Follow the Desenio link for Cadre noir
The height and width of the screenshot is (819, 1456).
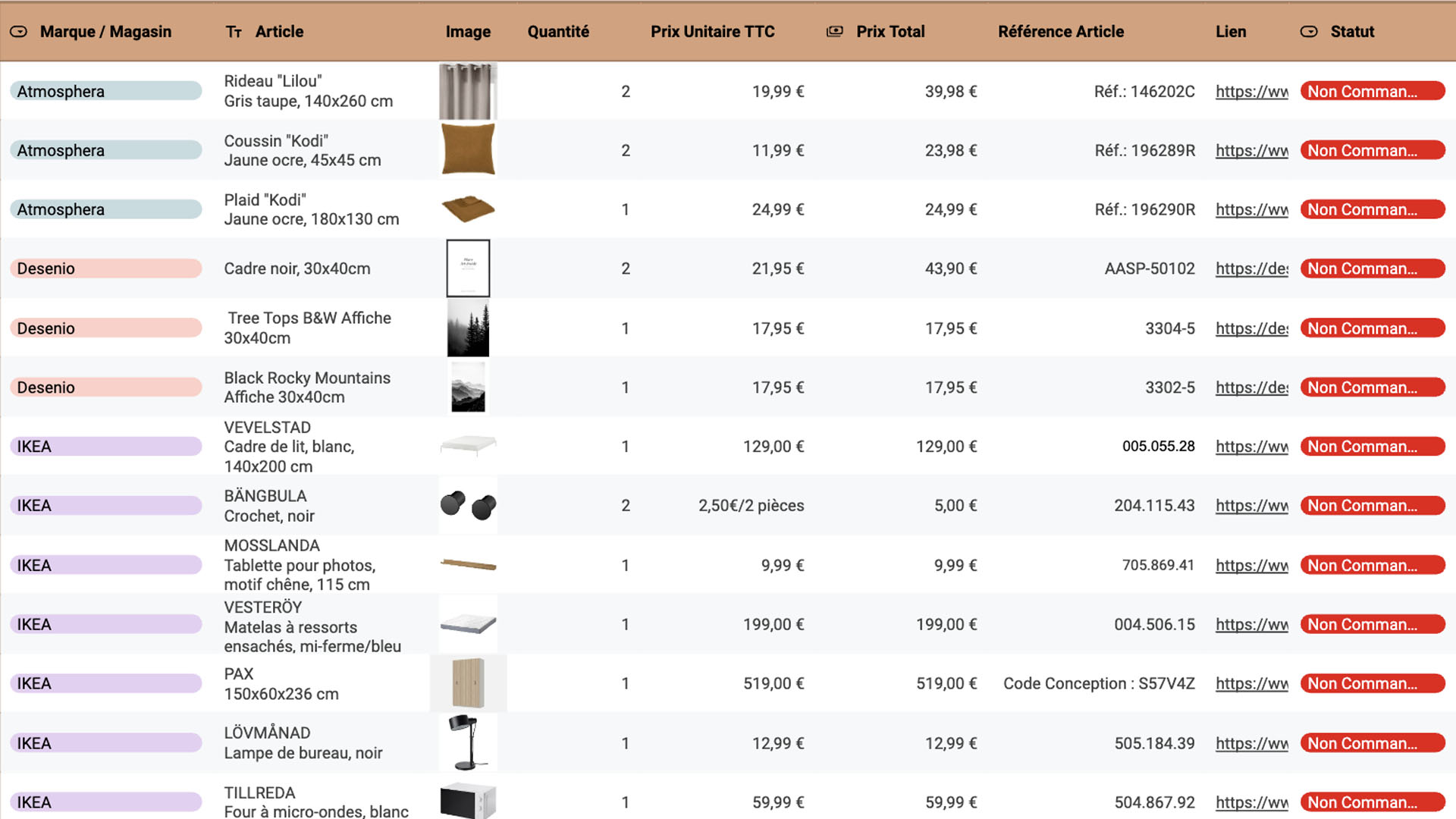[x=1252, y=268]
